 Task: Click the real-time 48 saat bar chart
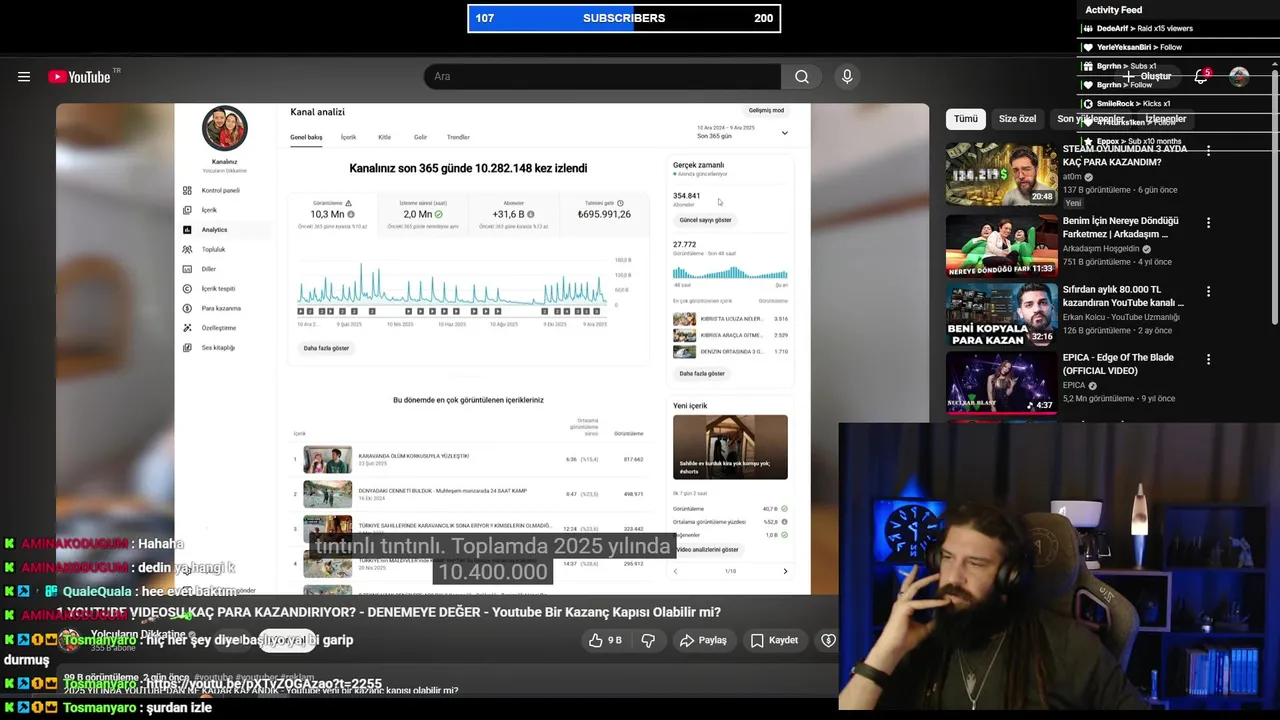pos(730,272)
